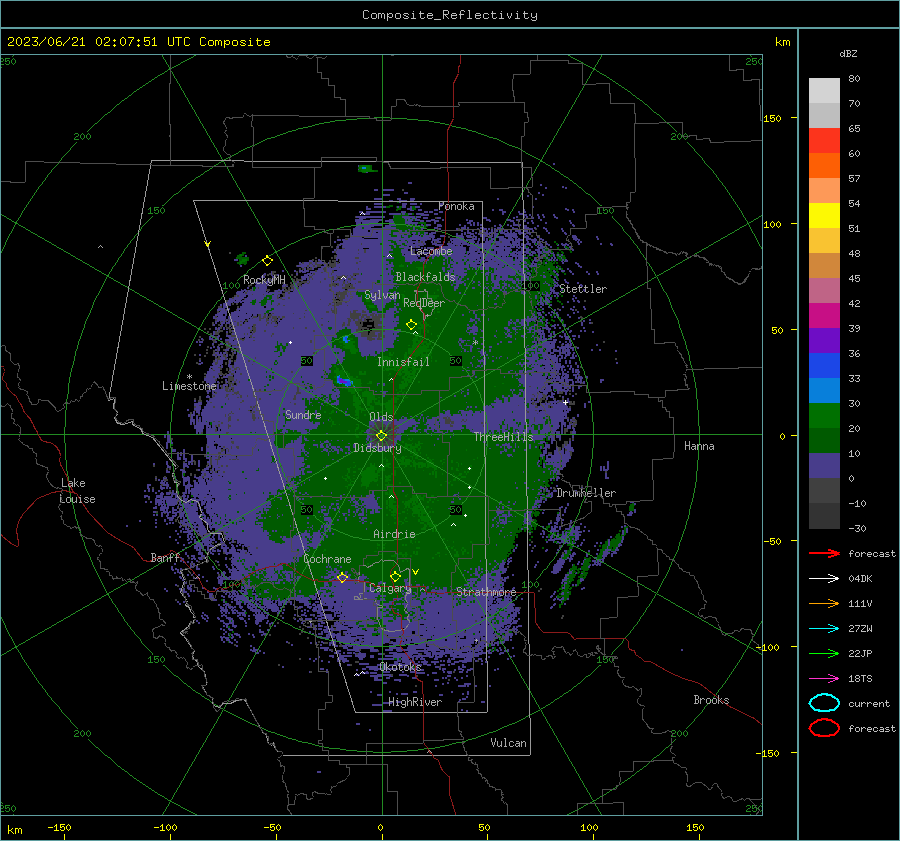The height and width of the screenshot is (841, 900).
Task: Click the Ponoka town label
Action: click(x=456, y=206)
